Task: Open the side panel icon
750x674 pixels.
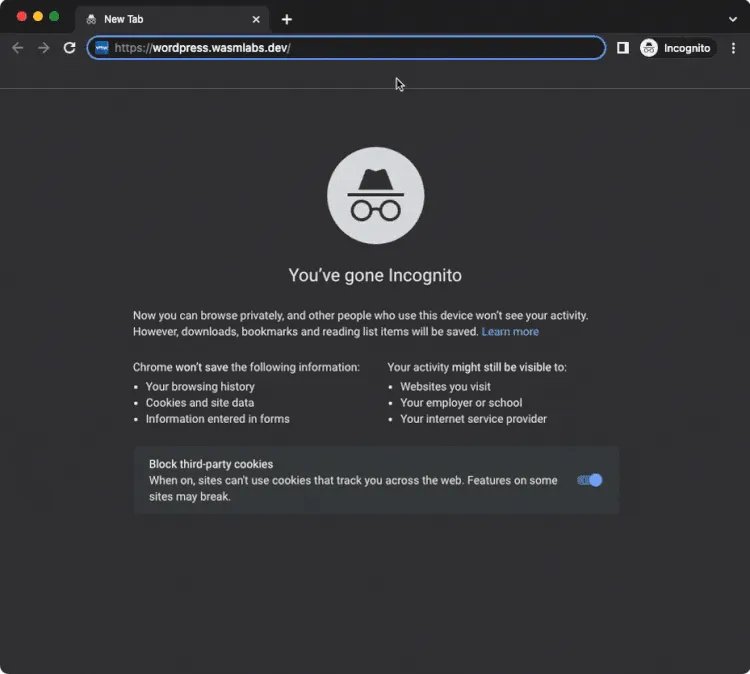Action: [623, 48]
